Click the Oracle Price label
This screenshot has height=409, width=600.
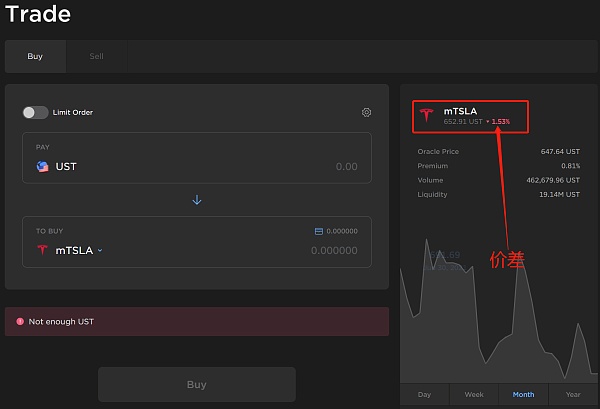(438, 152)
